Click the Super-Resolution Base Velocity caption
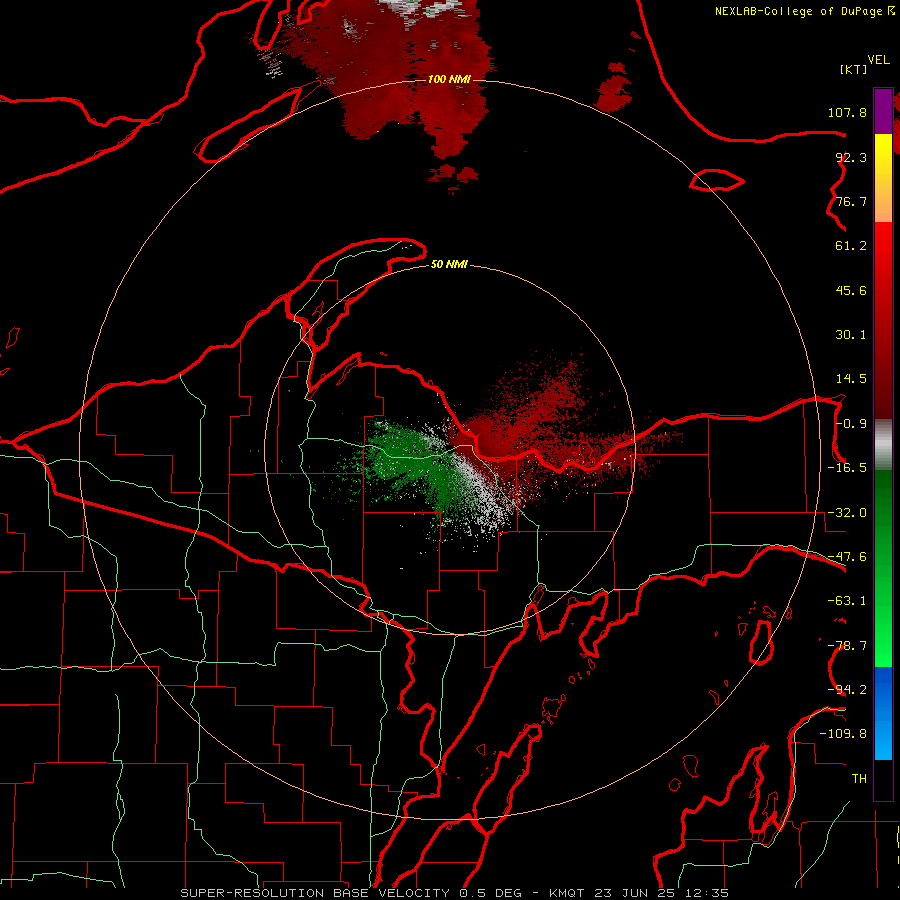This screenshot has width=900, height=900. [x=455, y=893]
